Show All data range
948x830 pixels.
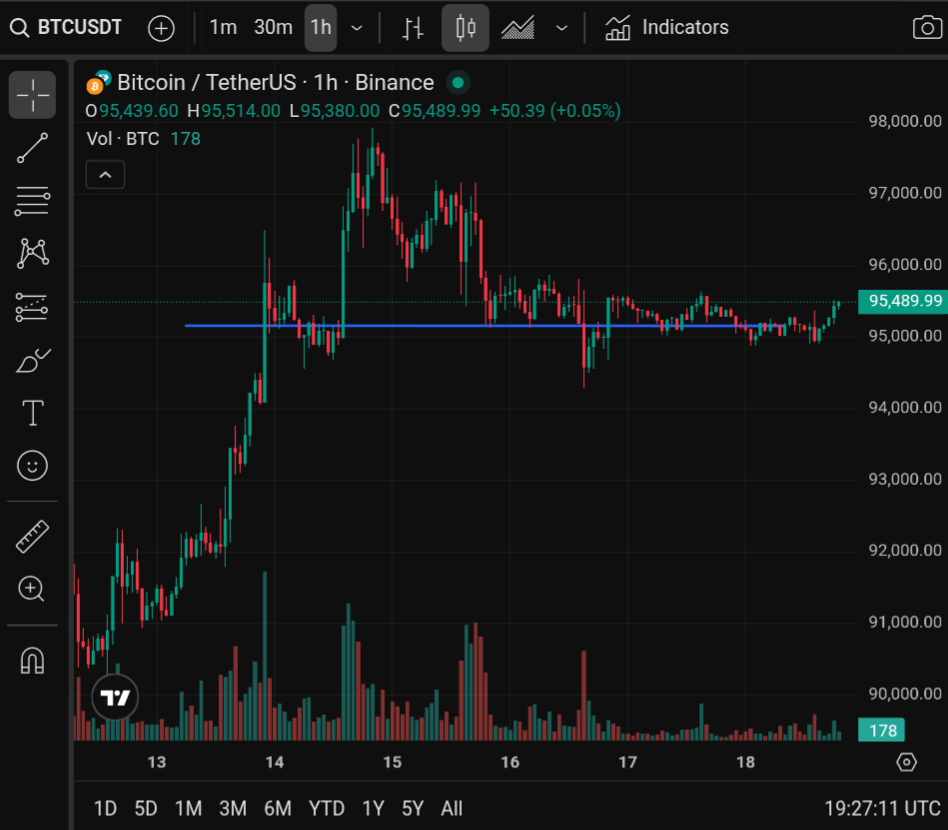(452, 808)
